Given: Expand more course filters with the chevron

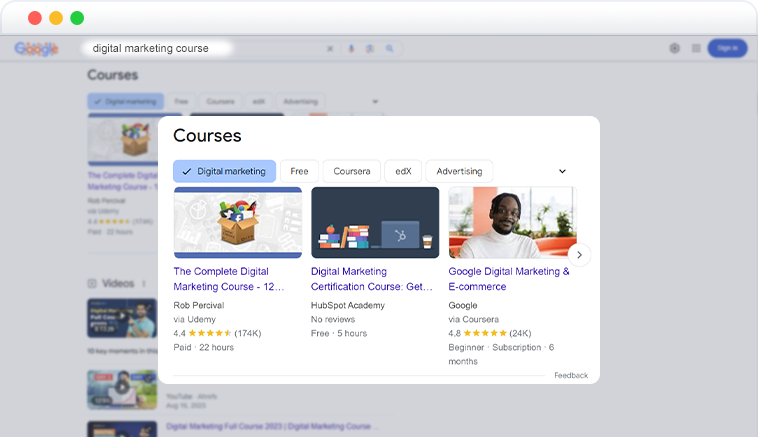Looking at the screenshot, I should tap(562, 171).
